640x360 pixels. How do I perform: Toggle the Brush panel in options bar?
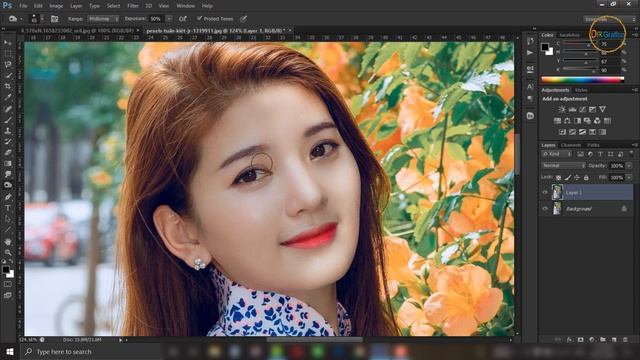tap(54, 19)
